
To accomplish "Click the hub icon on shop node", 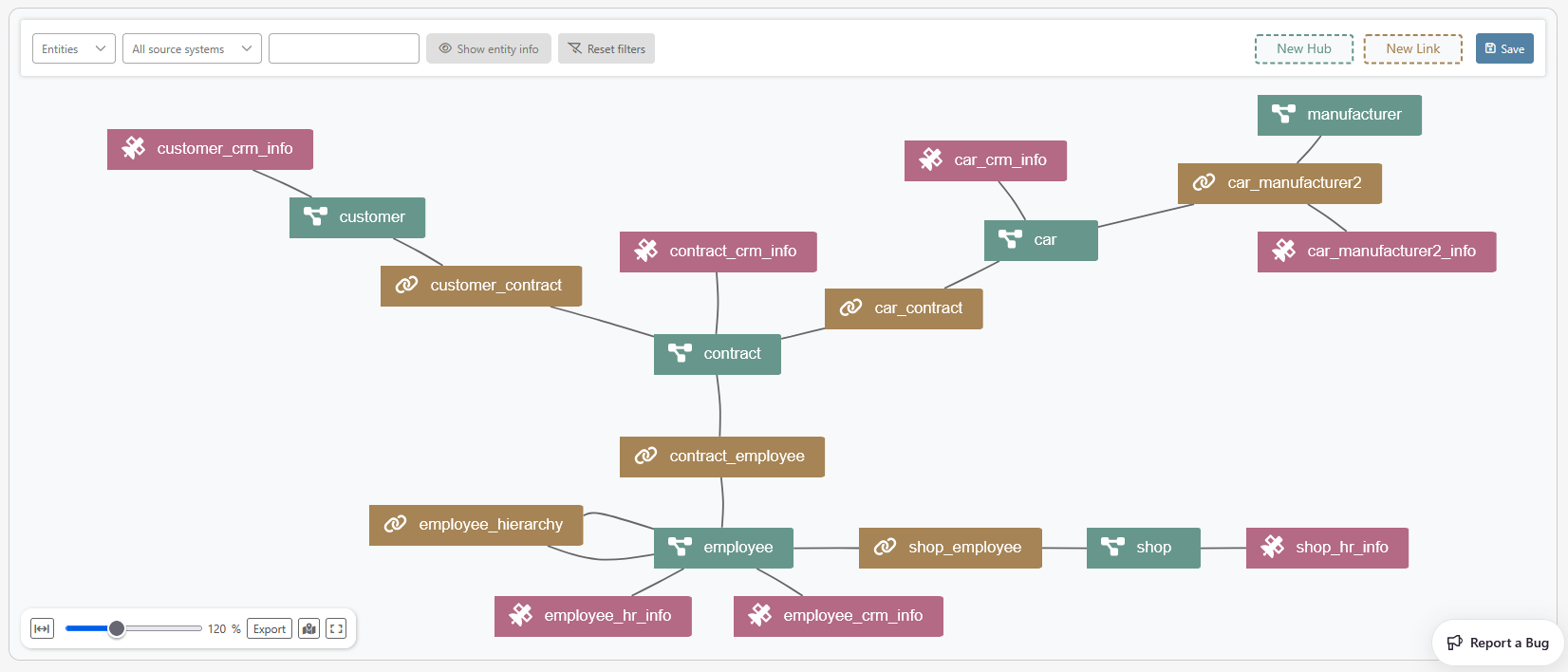I will [x=1112, y=548].
